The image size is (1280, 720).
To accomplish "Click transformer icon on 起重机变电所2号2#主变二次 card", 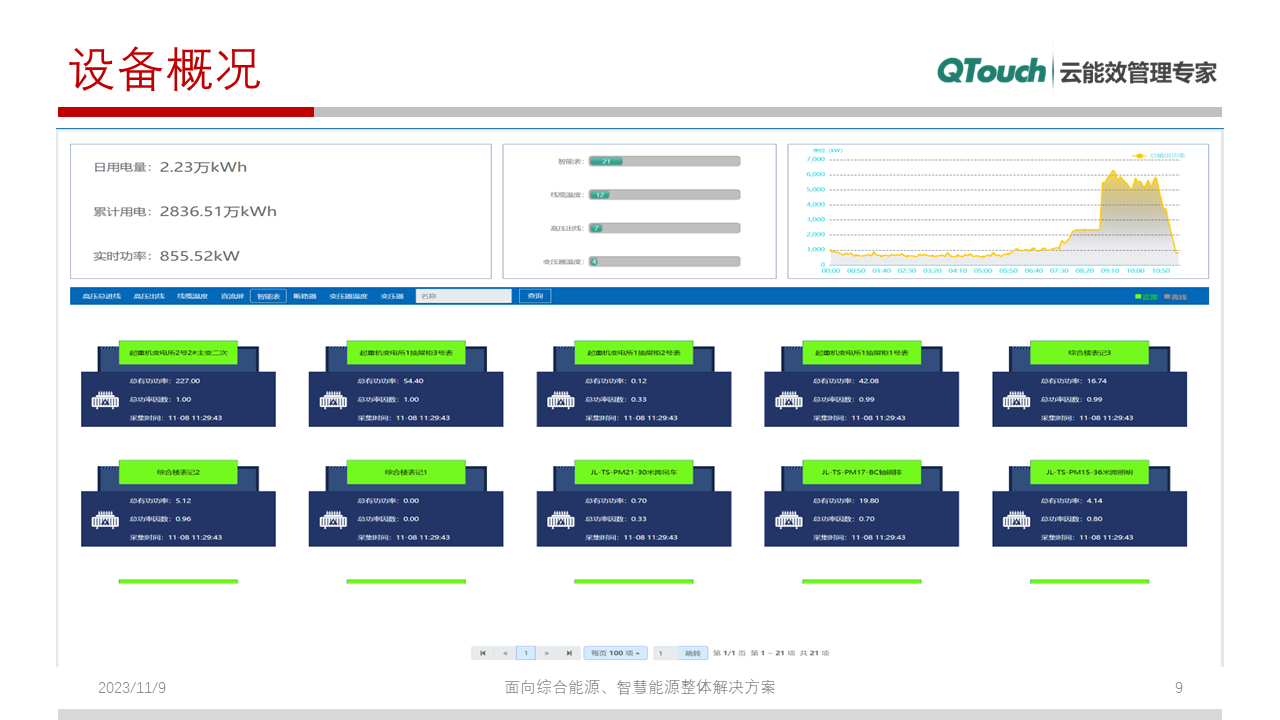I will [x=105, y=400].
